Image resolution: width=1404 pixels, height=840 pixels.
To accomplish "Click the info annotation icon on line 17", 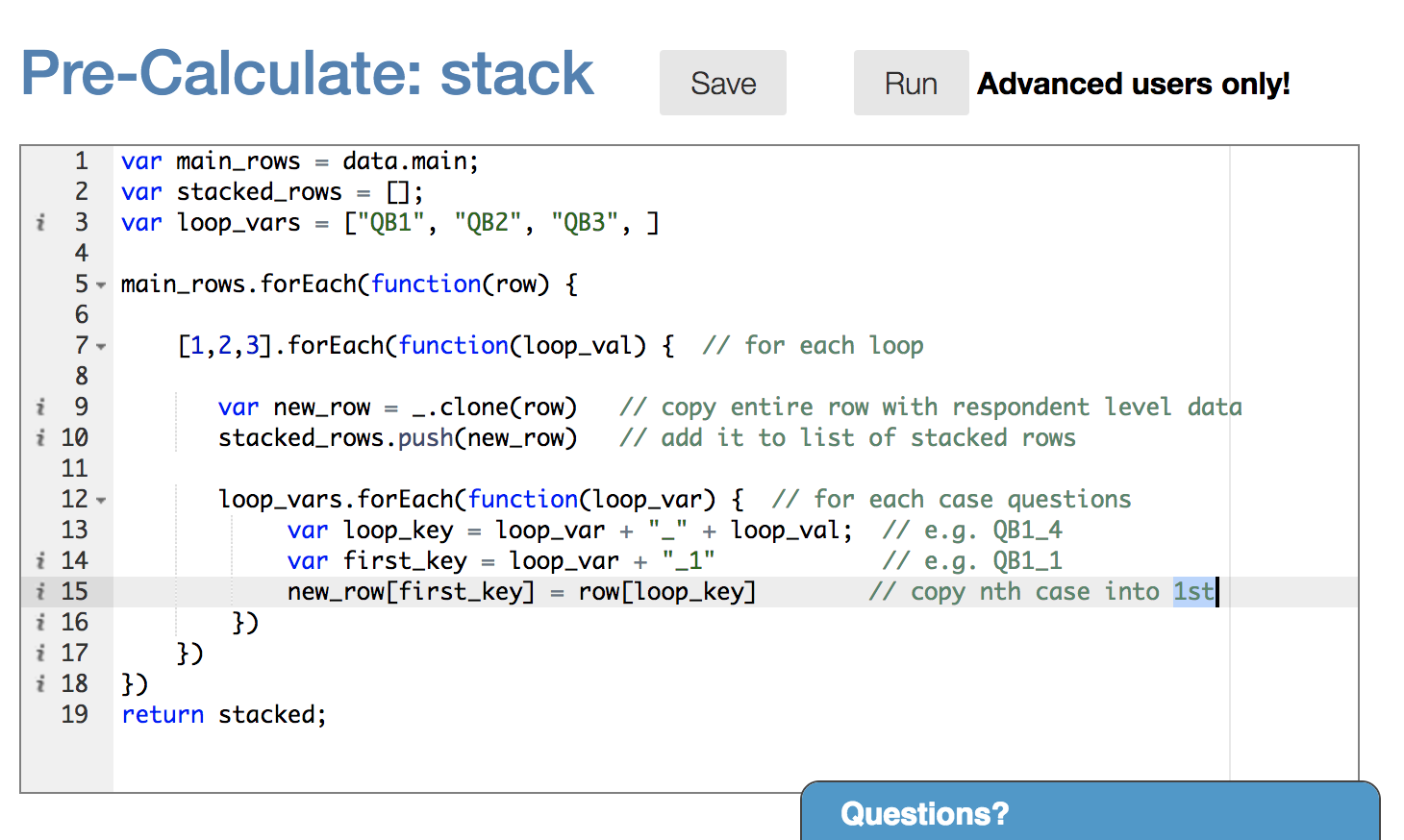I will (x=40, y=654).
